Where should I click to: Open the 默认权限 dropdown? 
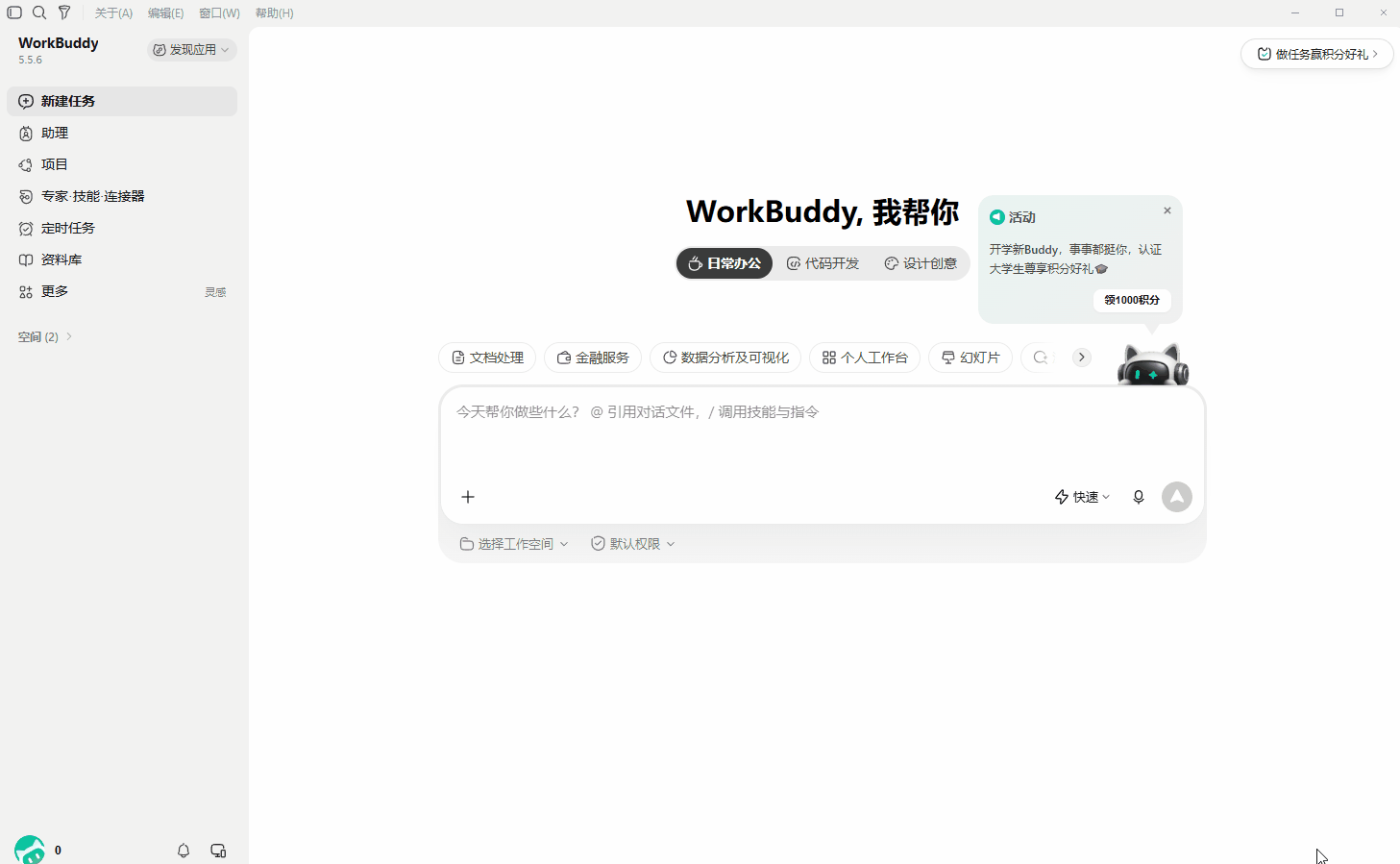(633, 544)
